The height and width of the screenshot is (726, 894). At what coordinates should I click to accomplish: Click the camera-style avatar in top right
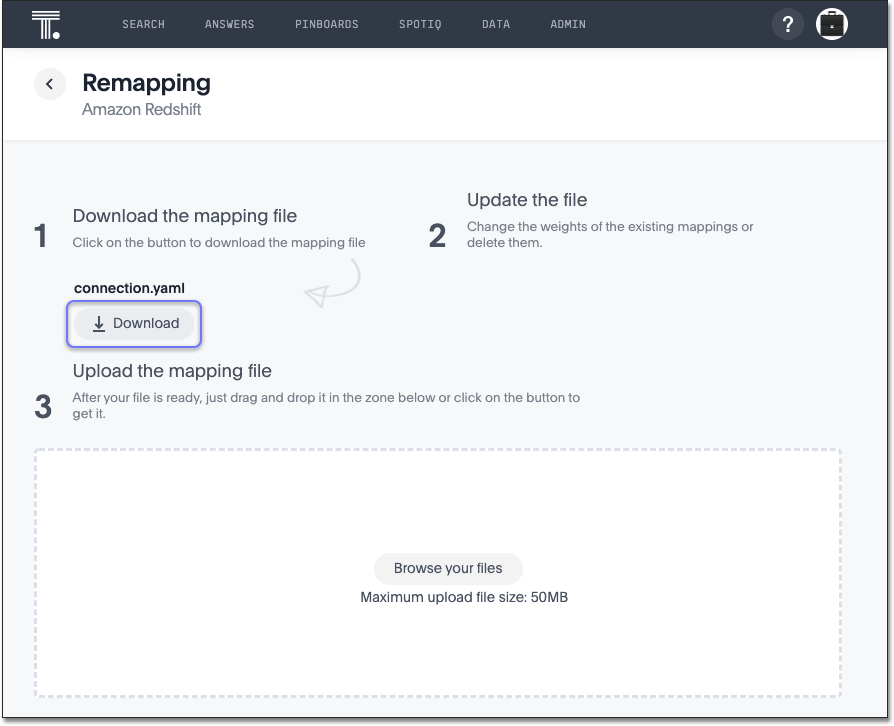(x=832, y=23)
